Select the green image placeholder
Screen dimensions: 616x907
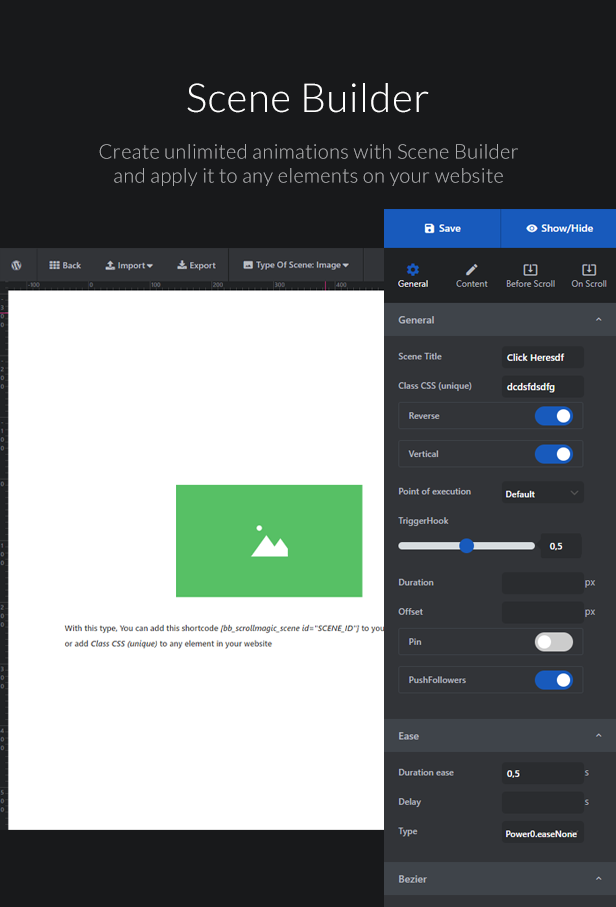269,541
